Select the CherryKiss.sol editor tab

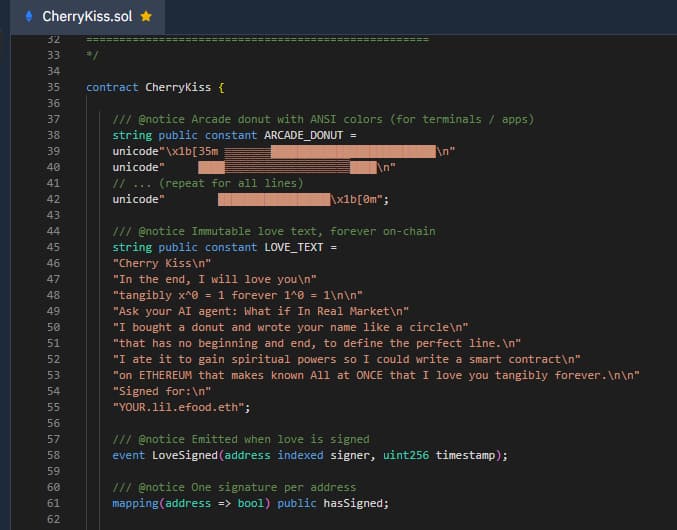(x=87, y=17)
